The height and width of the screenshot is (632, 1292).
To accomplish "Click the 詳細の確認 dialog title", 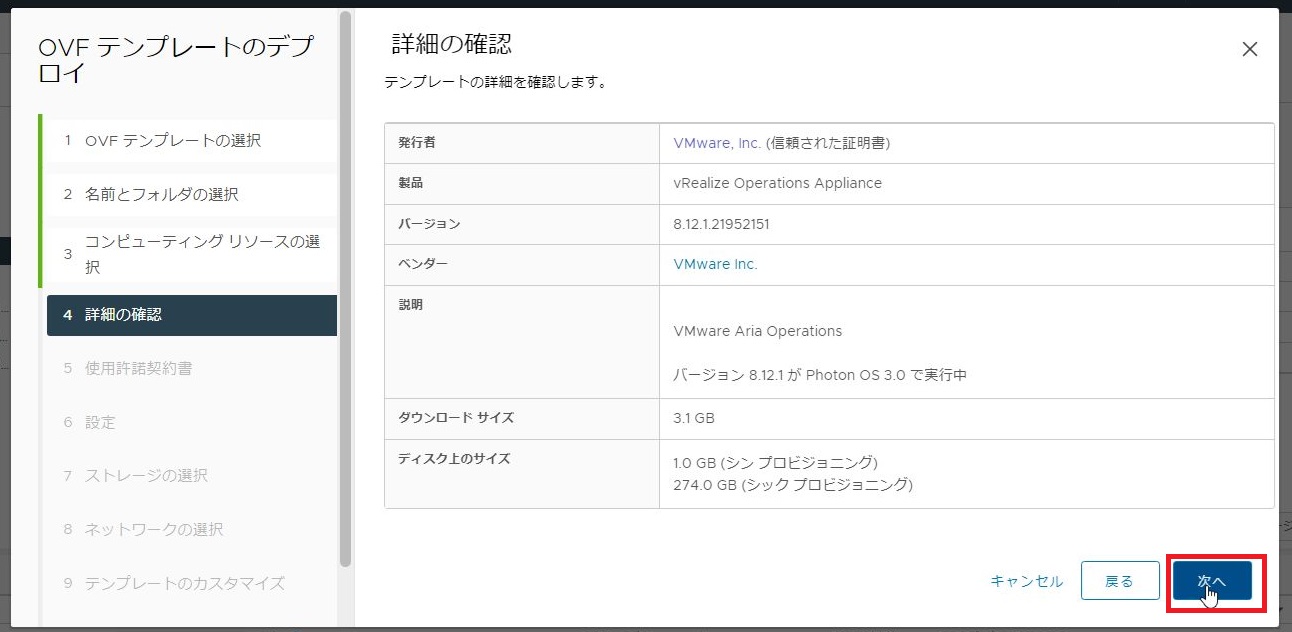I will click(436, 44).
